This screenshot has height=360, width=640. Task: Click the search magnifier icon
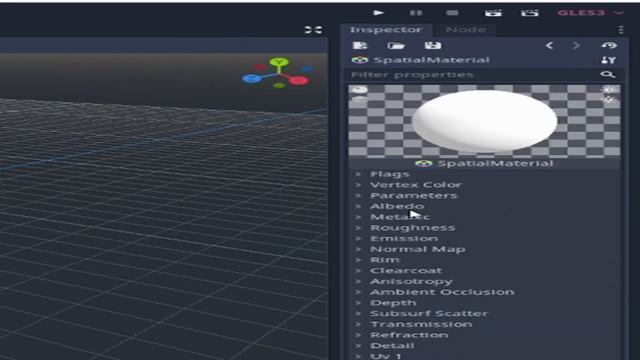(608, 74)
